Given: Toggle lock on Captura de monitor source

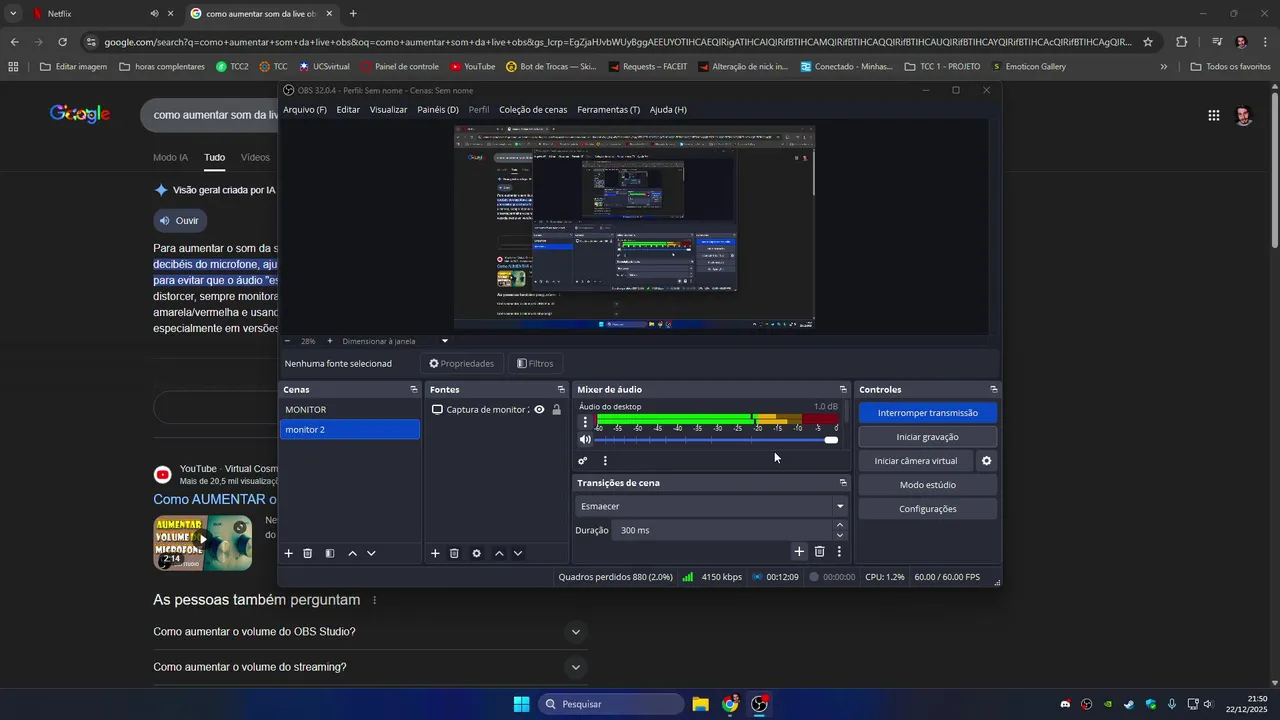Looking at the screenshot, I should coord(557,410).
